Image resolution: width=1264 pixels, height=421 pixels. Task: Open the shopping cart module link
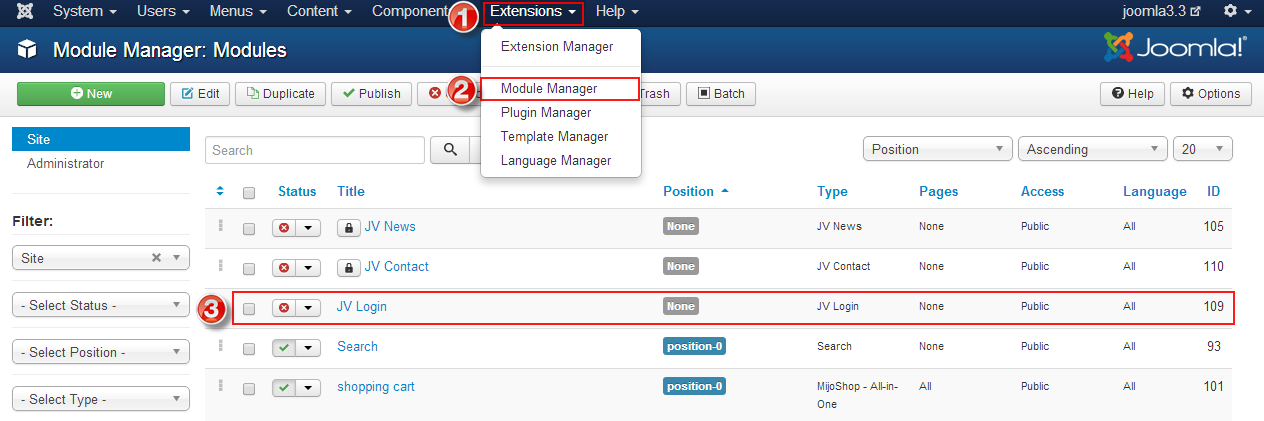[376, 387]
